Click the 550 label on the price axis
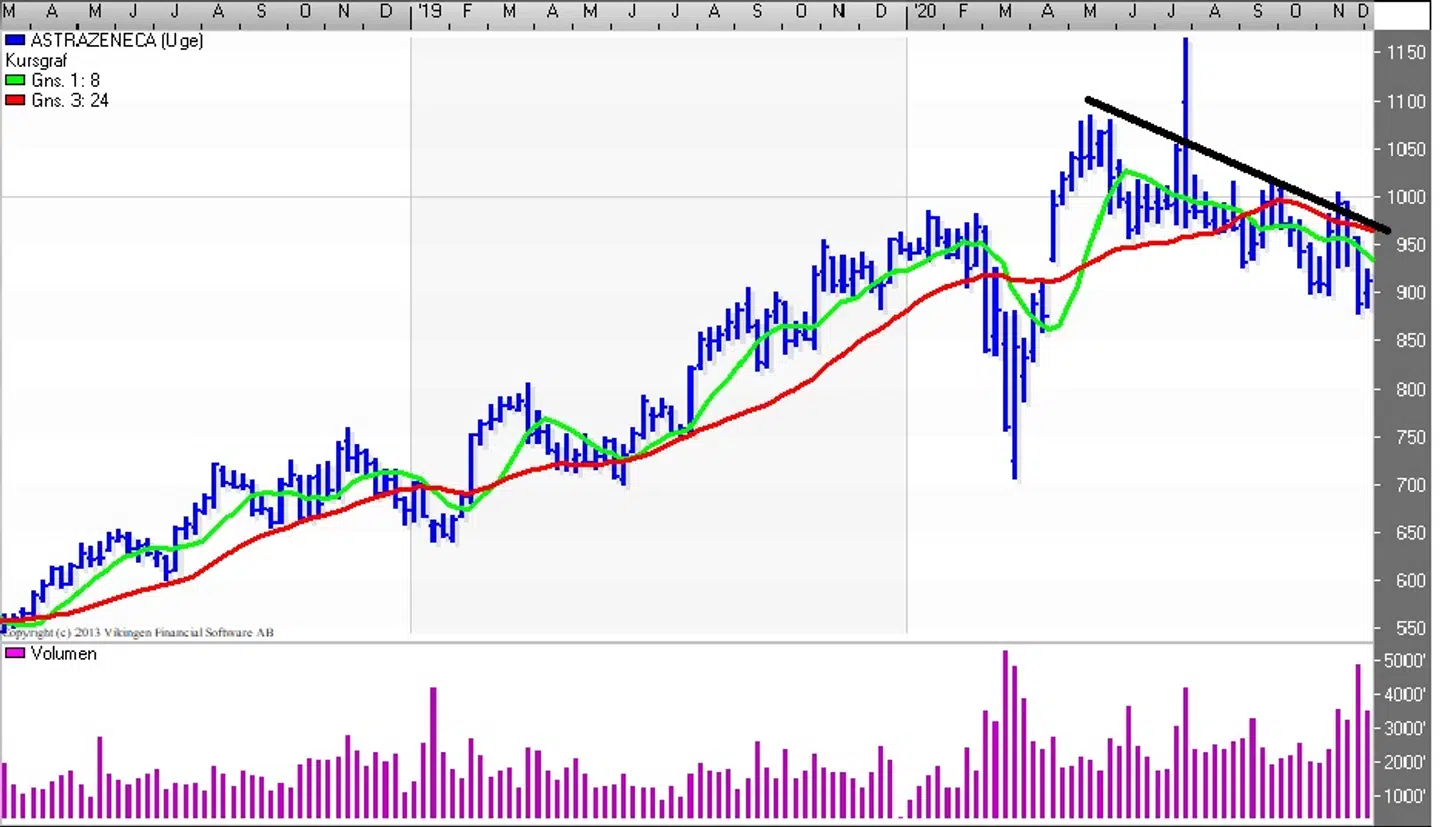 pyautogui.click(x=1408, y=628)
